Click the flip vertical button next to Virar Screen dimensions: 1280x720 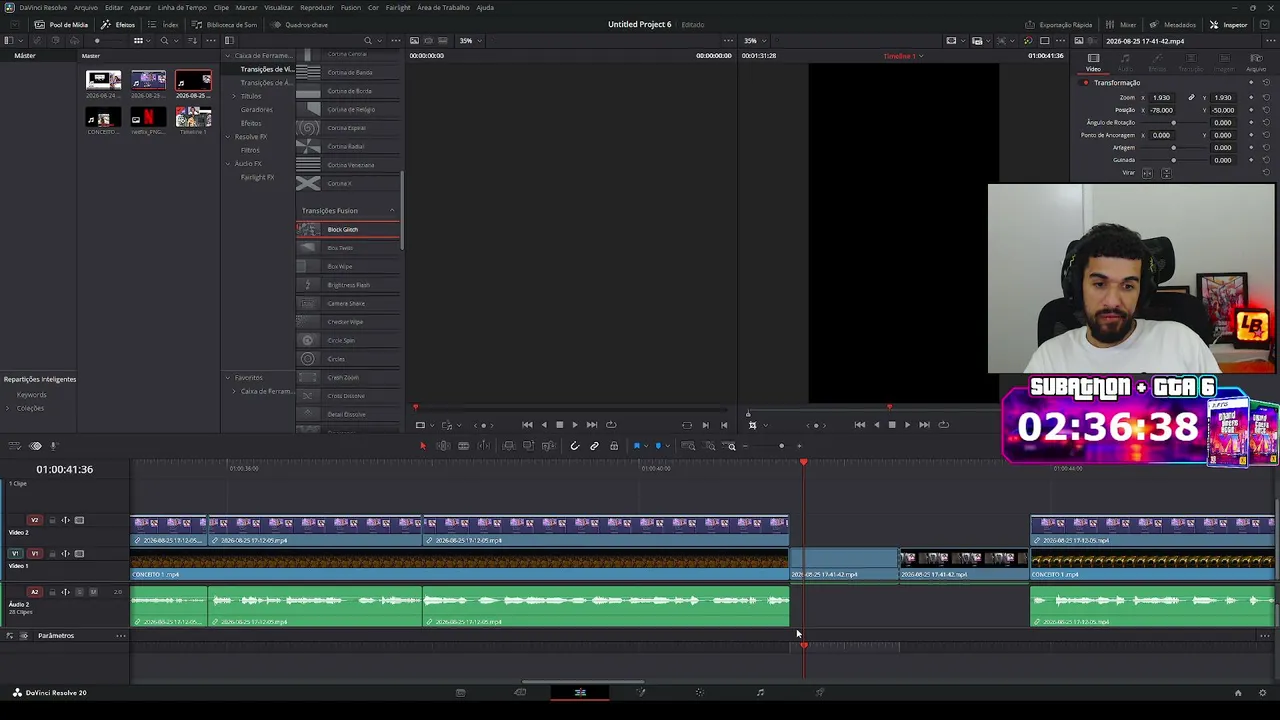1165,173
